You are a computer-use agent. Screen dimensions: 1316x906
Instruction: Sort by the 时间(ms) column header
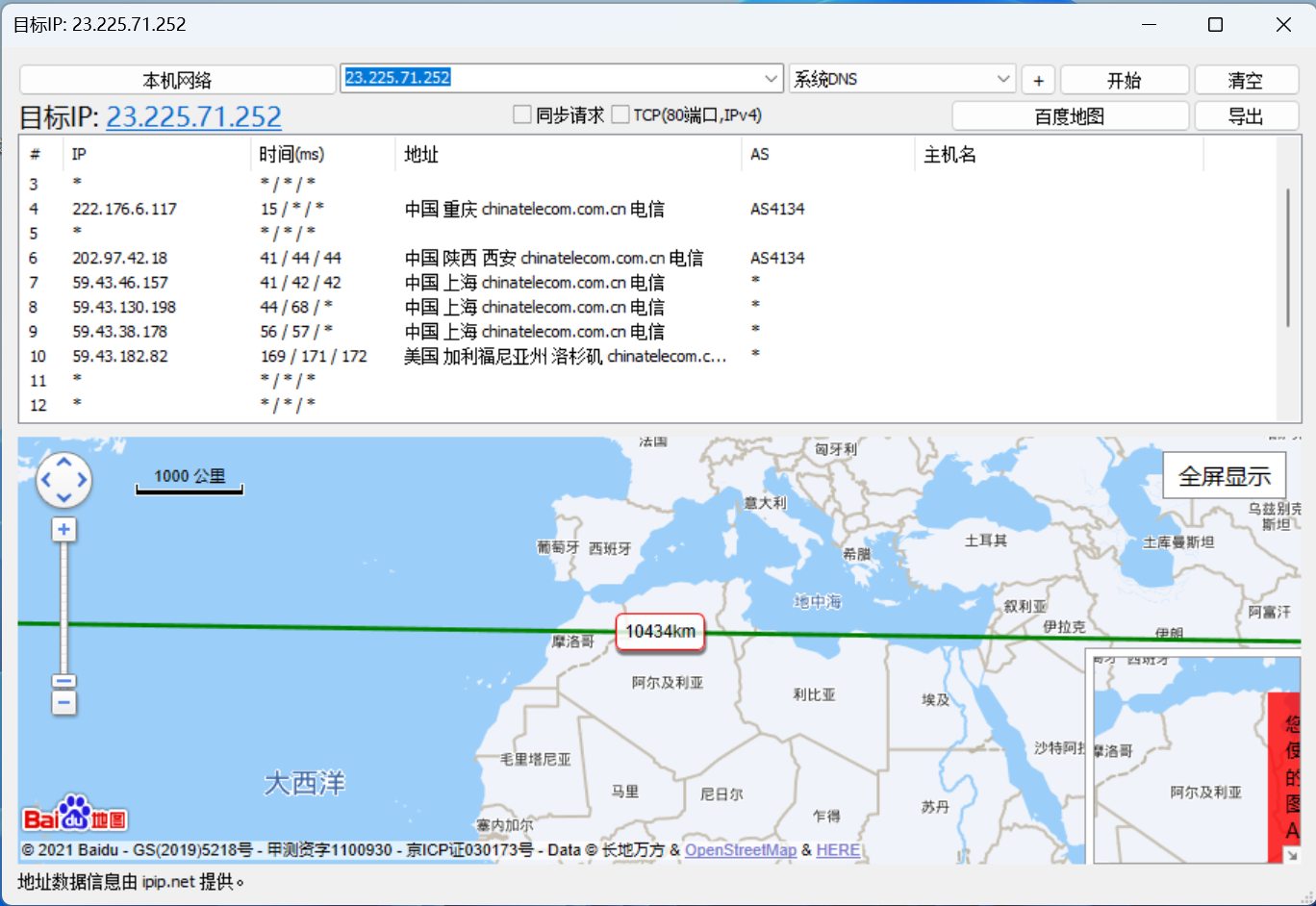click(291, 155)
